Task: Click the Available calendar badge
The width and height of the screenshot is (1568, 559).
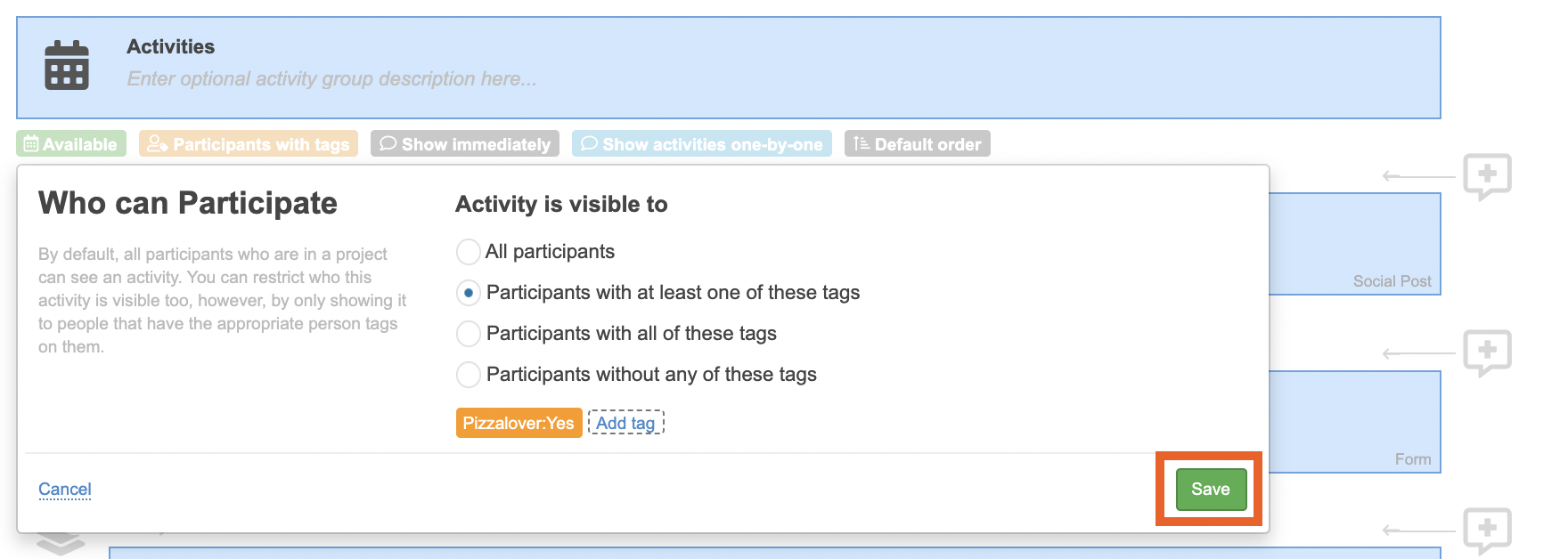Action: tap(71, 144)
